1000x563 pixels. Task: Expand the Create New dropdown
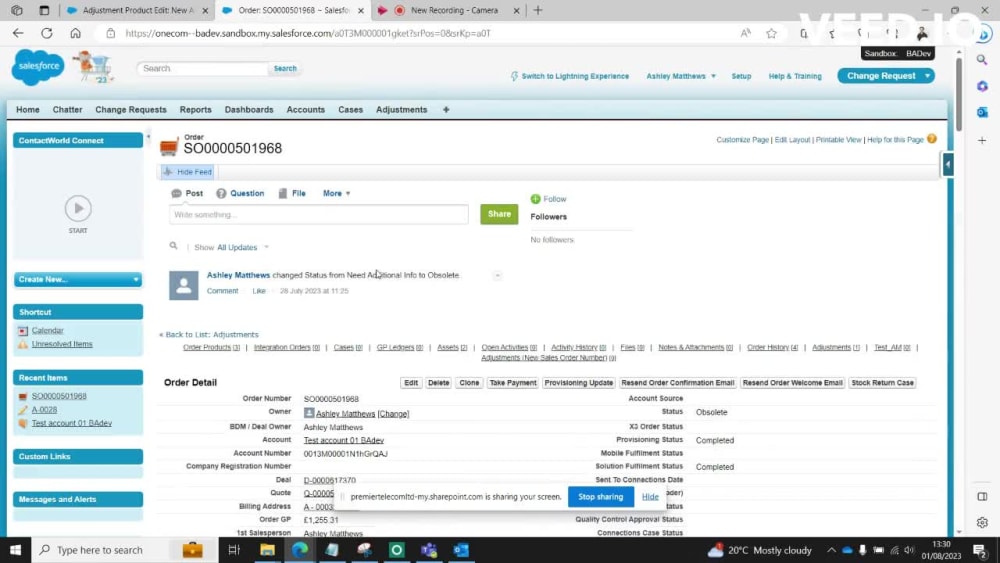pyautogui.click(x=78, y=279)
